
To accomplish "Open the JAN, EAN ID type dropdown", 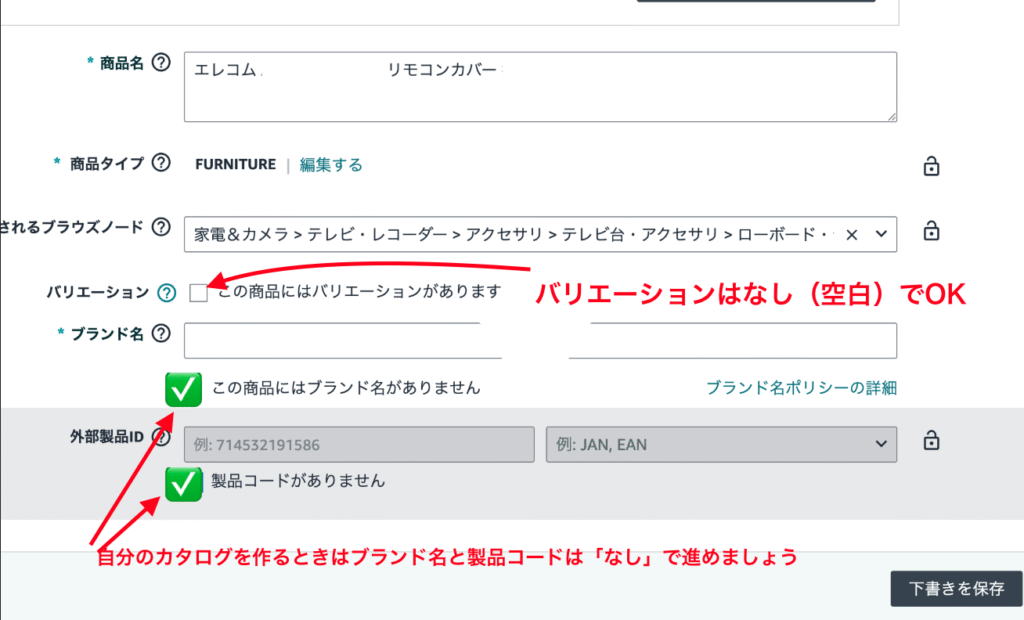I will 720,444.
